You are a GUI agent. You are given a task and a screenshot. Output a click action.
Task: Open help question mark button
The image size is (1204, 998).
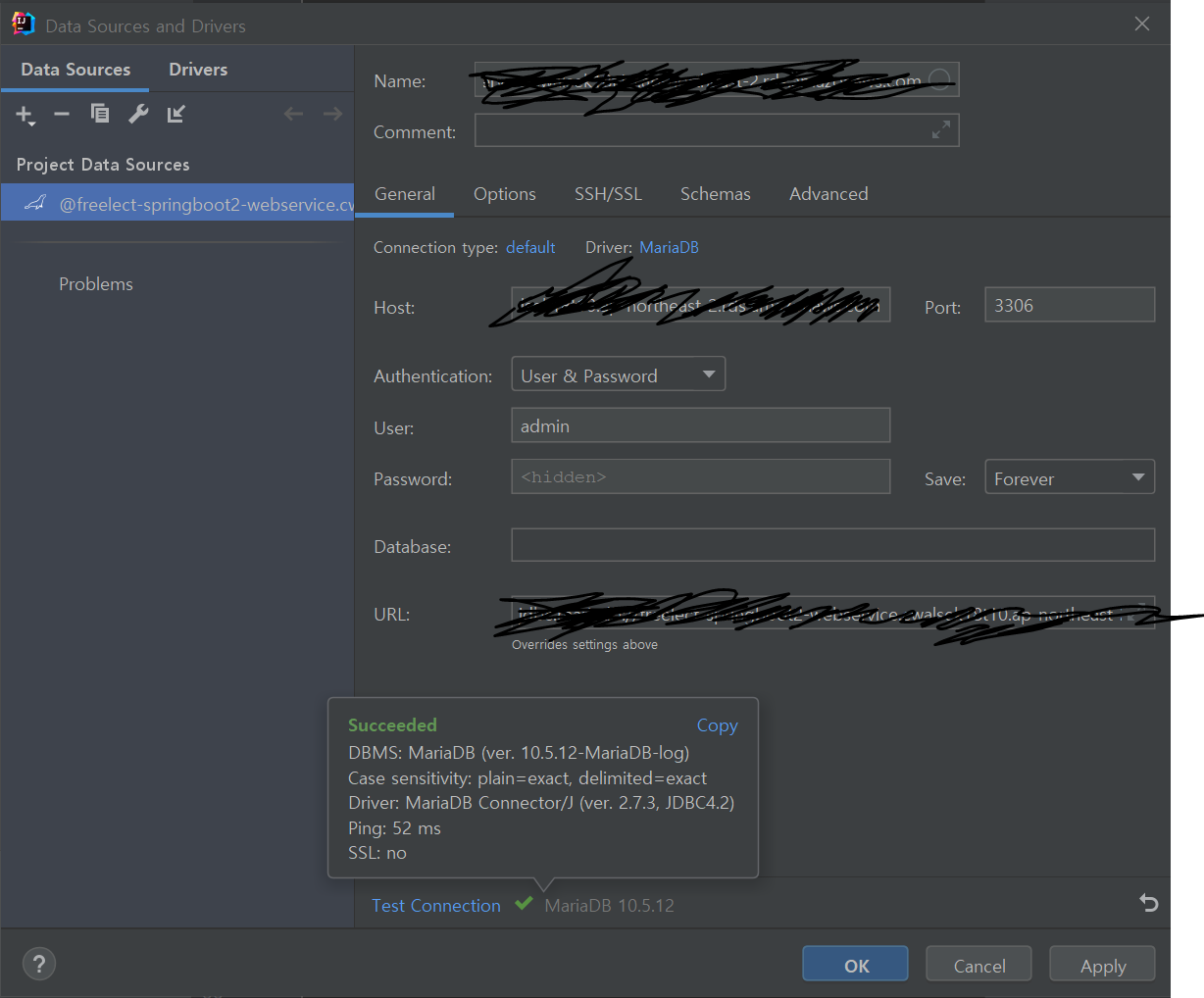(x=39, y=963)
